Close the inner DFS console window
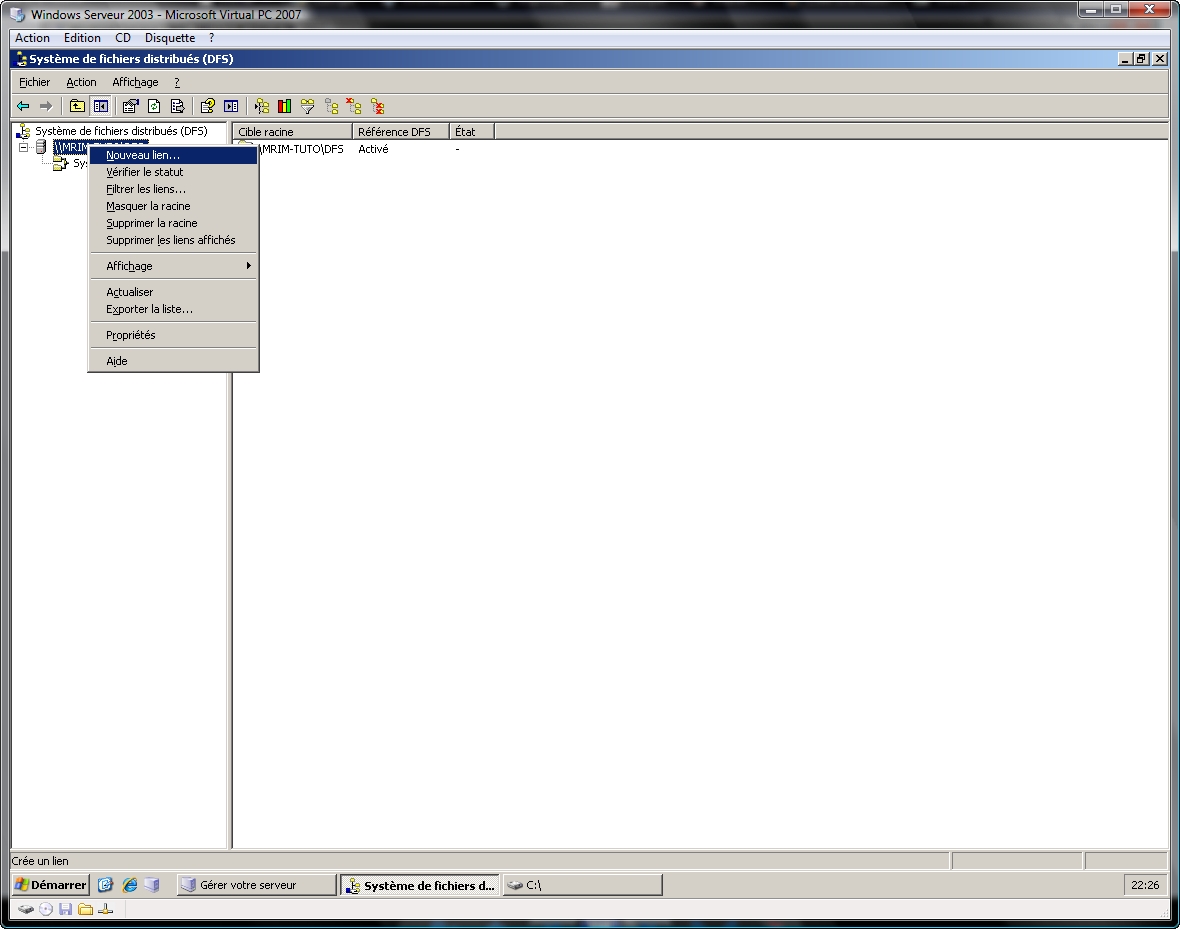Image resolution: width=1180 pixels, height=929 pixels. tap(1160, 59)
